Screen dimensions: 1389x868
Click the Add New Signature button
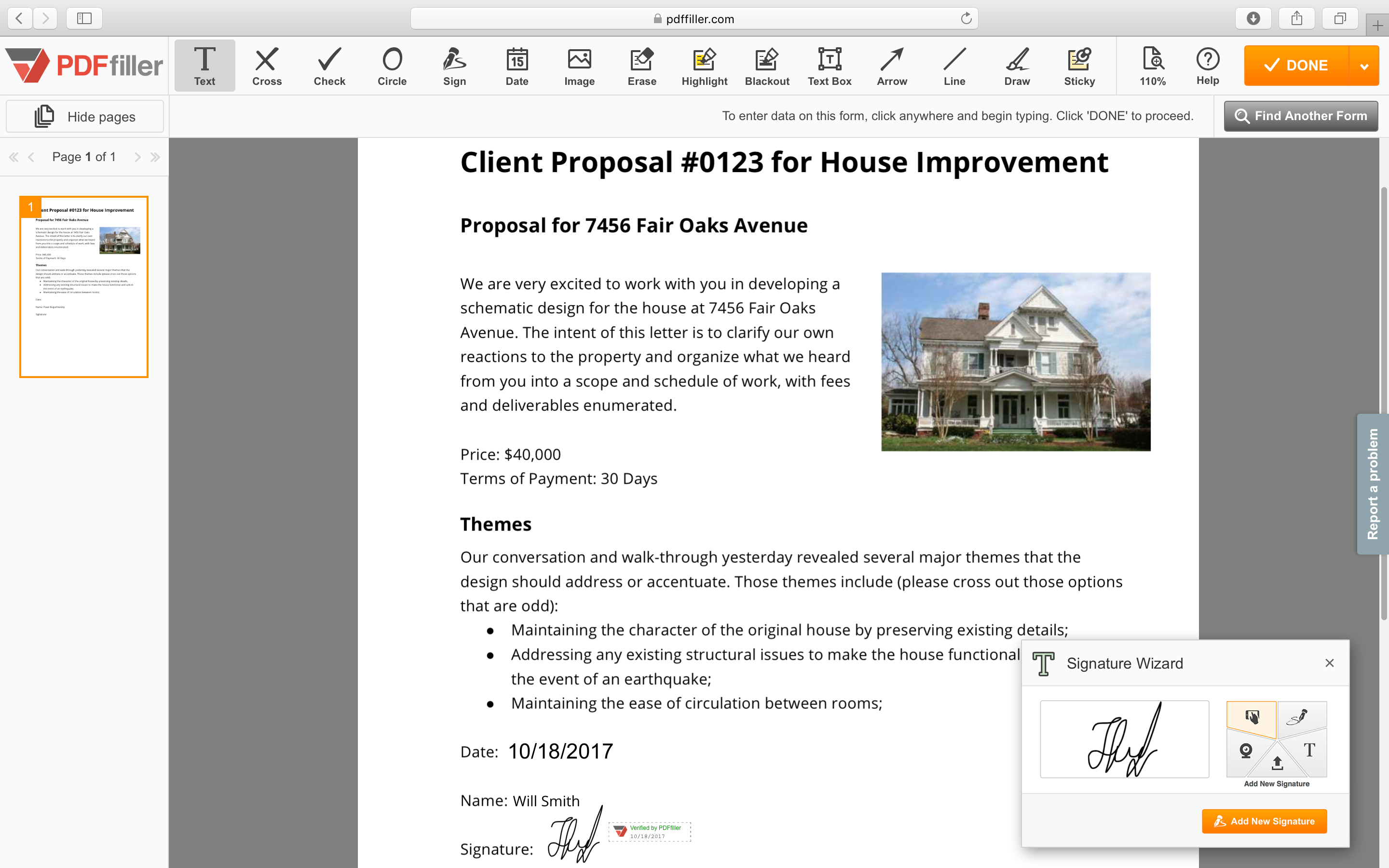click(1264, 821)
